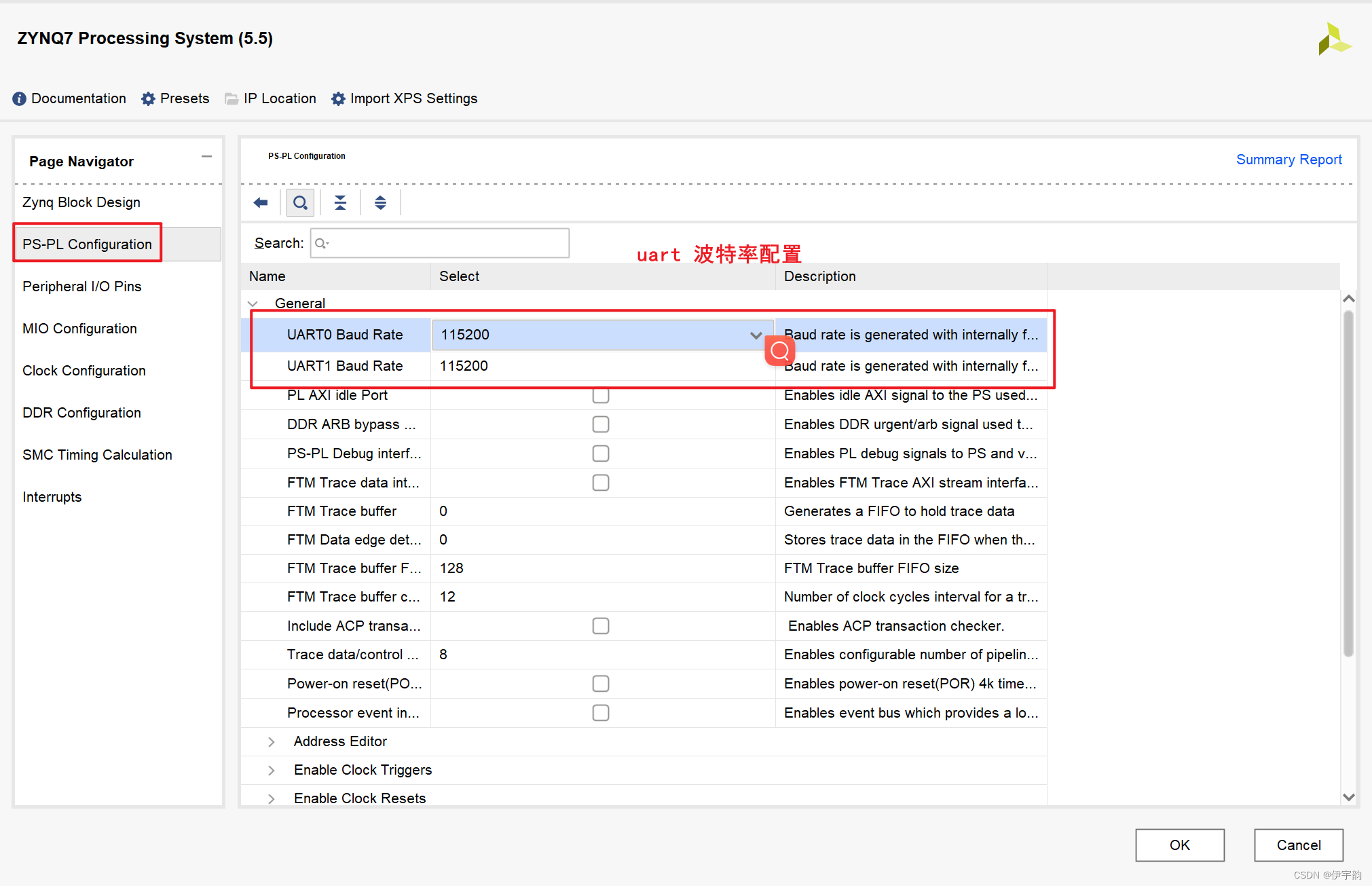Click the Collapse All toolbar icon
This screenshot has height=886, width=1372.
(x=340, y=202)
